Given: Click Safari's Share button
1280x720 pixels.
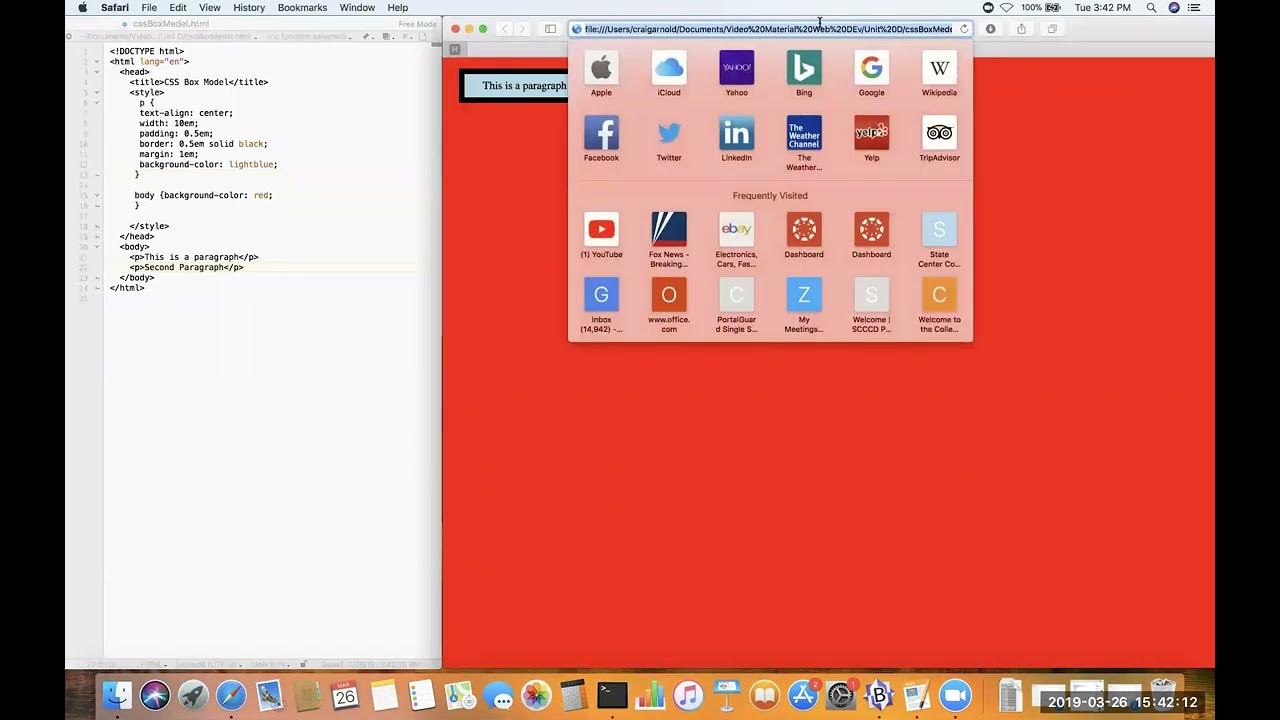Looking at the screenshot, I should pos(1021,29).
